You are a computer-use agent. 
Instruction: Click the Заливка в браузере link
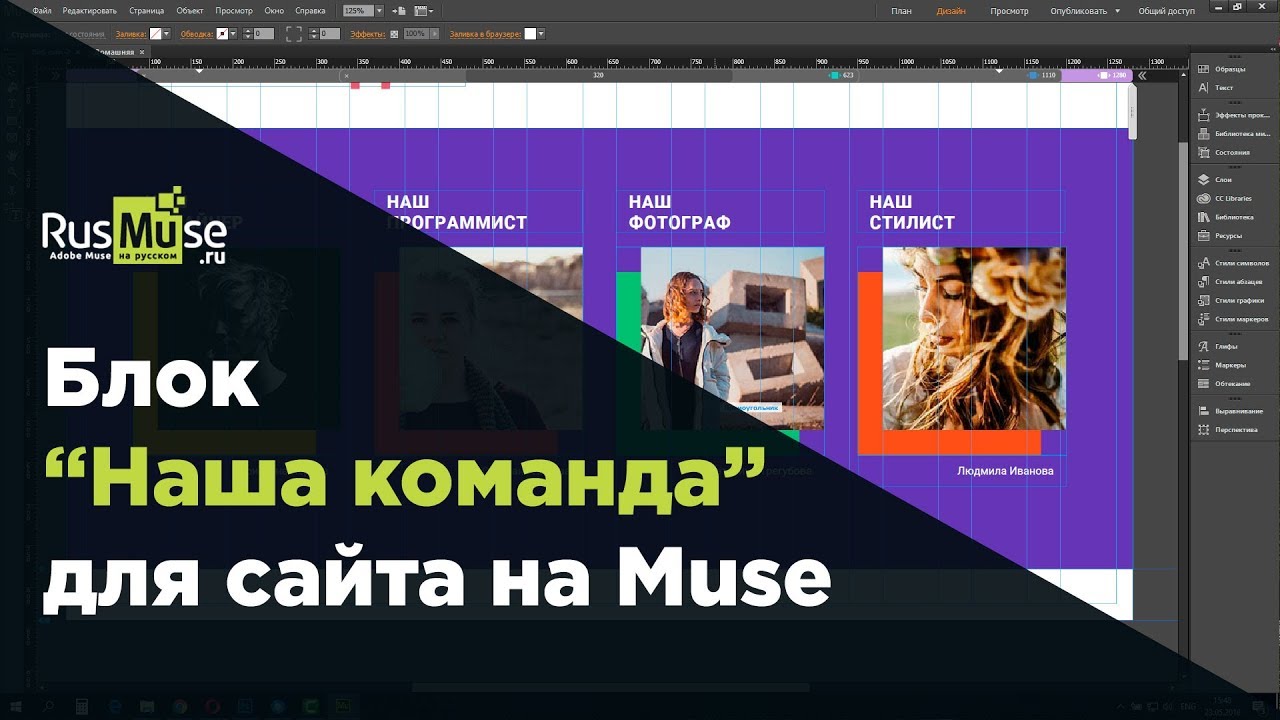point(486,33)
